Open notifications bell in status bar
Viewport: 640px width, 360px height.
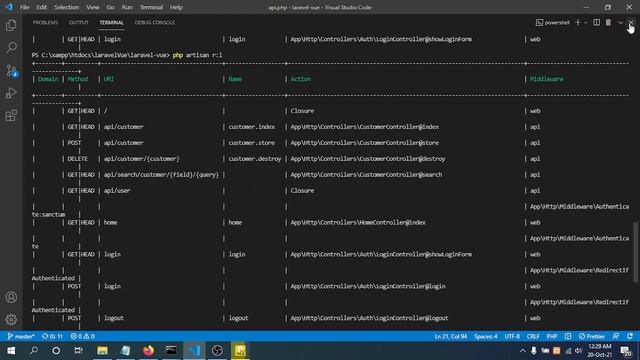(x=630, y=336)
